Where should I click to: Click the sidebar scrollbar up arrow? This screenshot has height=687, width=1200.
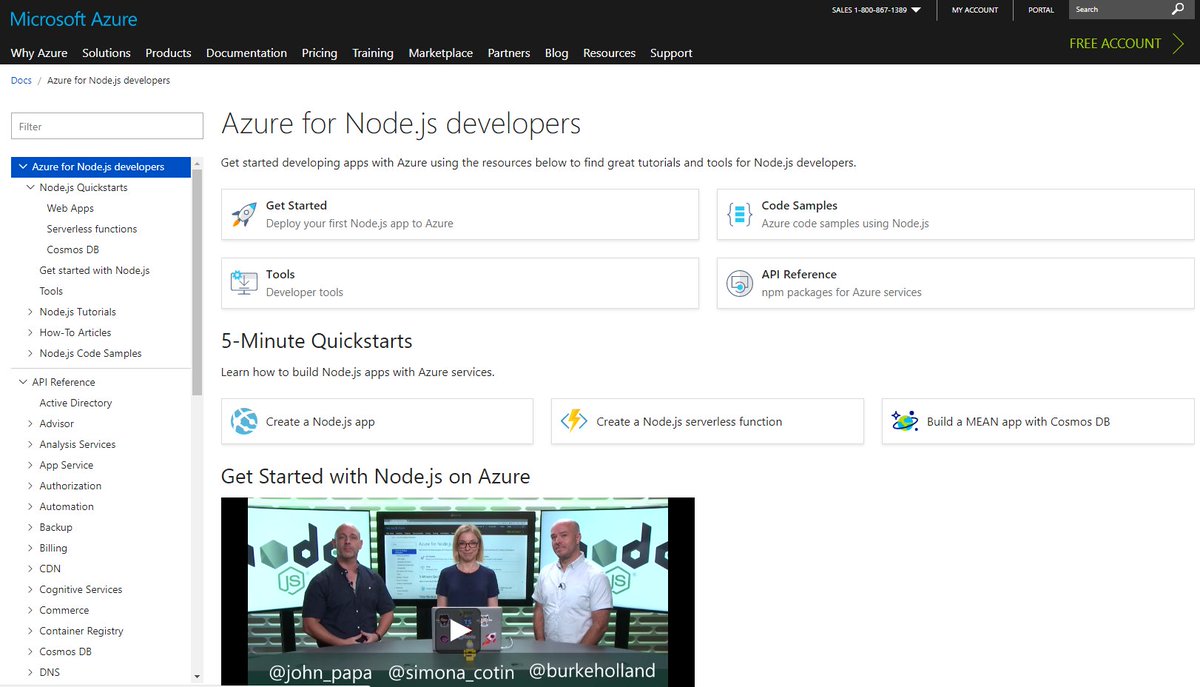(x=197, y=164)
